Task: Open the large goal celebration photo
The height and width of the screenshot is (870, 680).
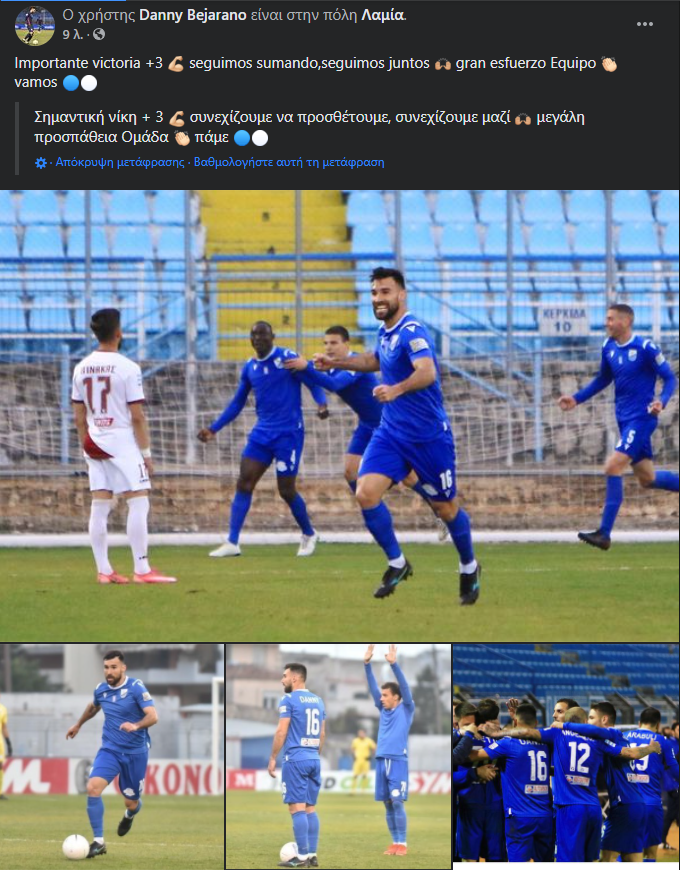Action: [x=339, y=416]
